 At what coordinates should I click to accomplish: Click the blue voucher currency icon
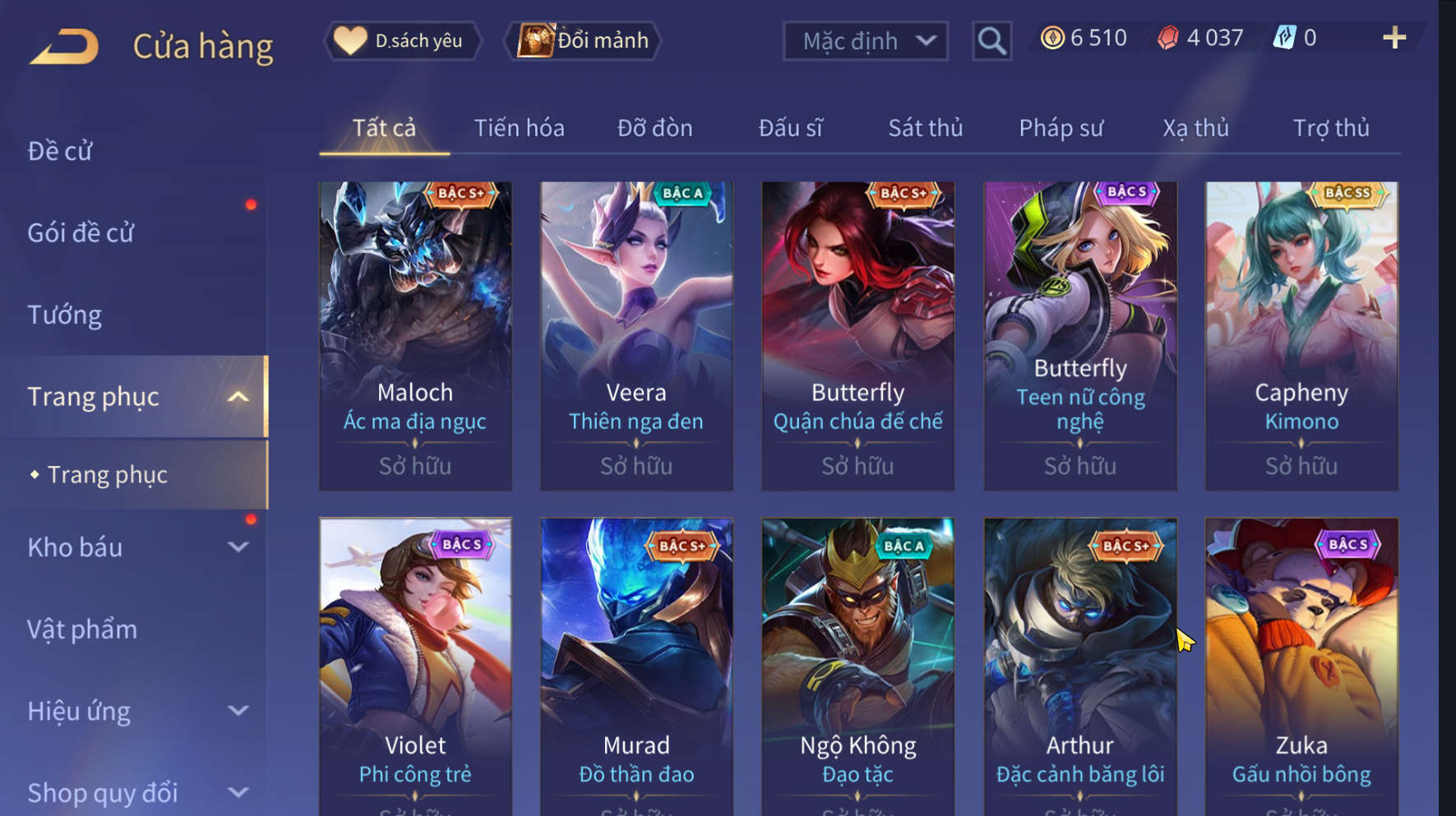(x=1284, y=38)
